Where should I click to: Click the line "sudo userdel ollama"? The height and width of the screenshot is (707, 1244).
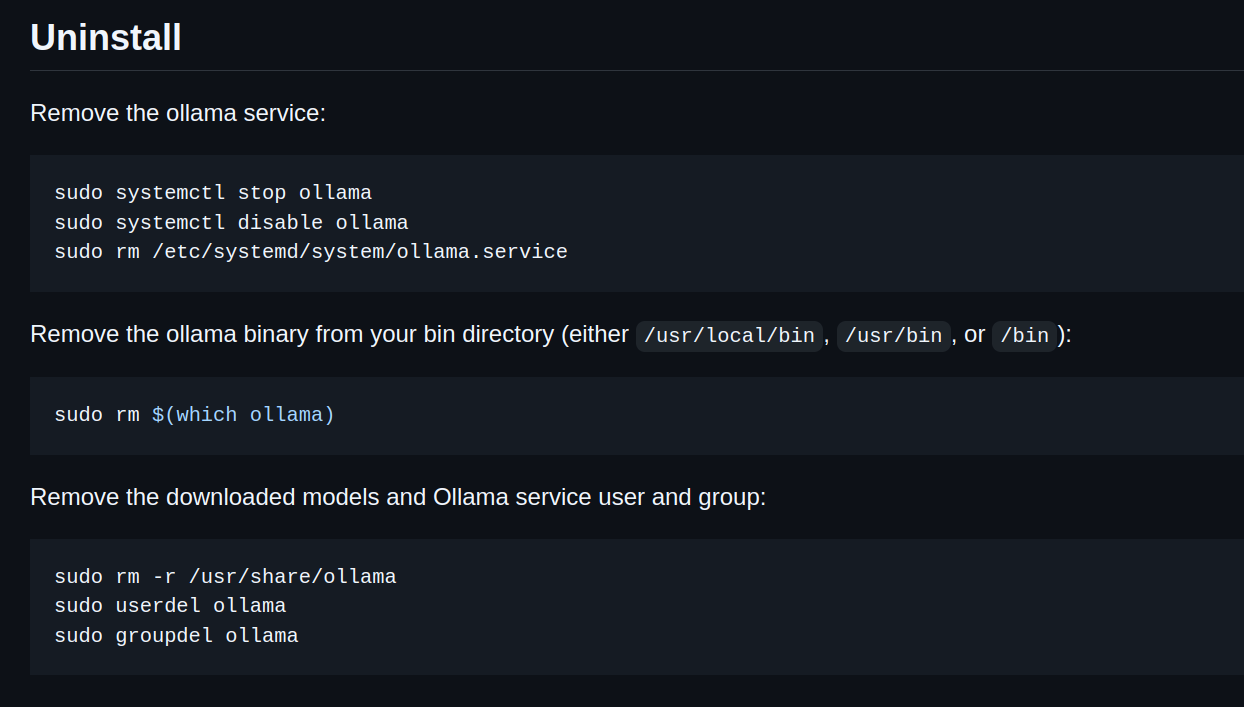point(170,605)
